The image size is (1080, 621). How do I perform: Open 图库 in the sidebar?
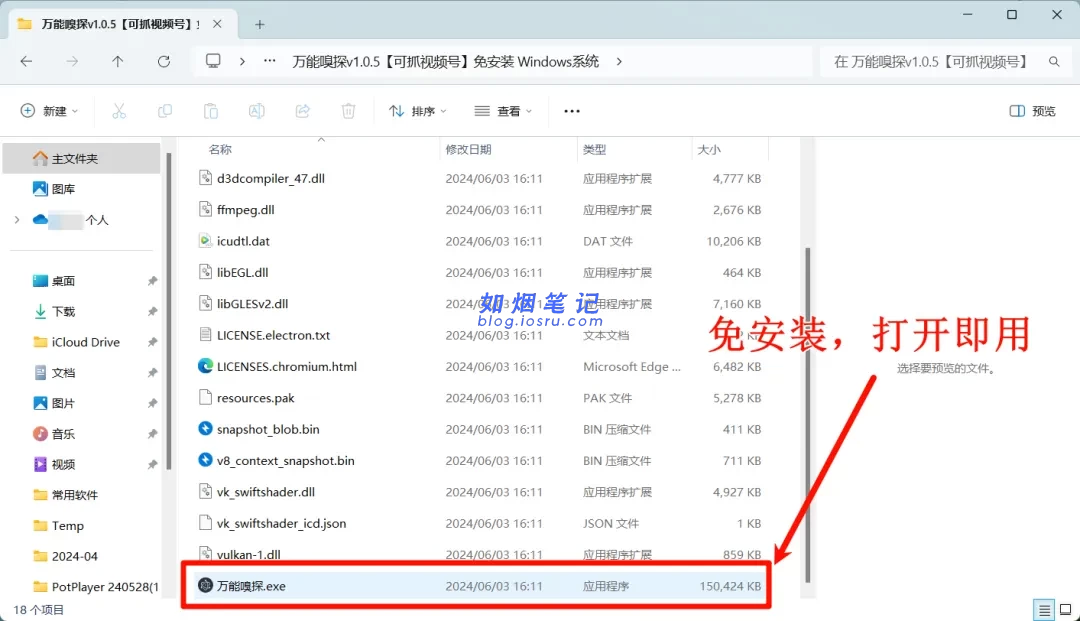point(54,189)
